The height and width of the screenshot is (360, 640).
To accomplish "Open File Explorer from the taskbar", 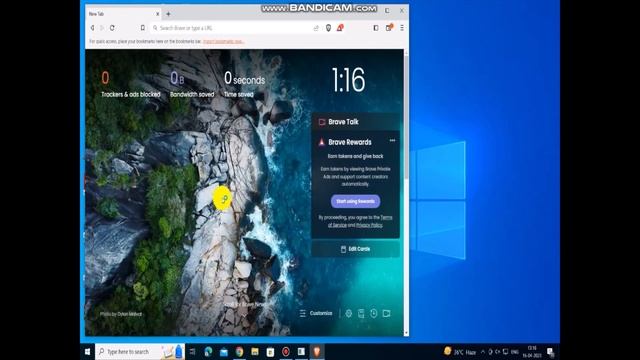I will (255, 351).
